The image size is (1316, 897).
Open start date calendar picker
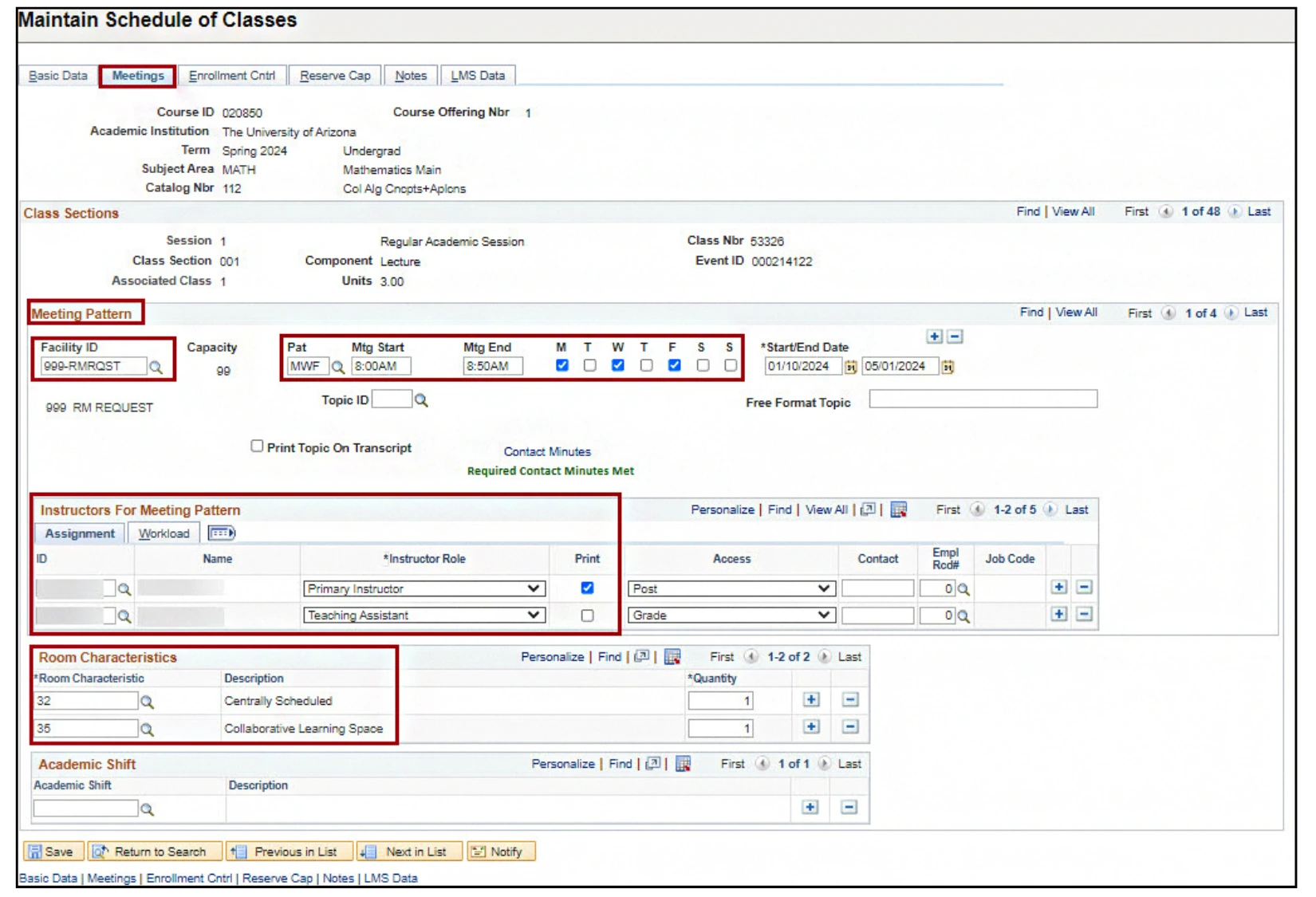[851, 367]
